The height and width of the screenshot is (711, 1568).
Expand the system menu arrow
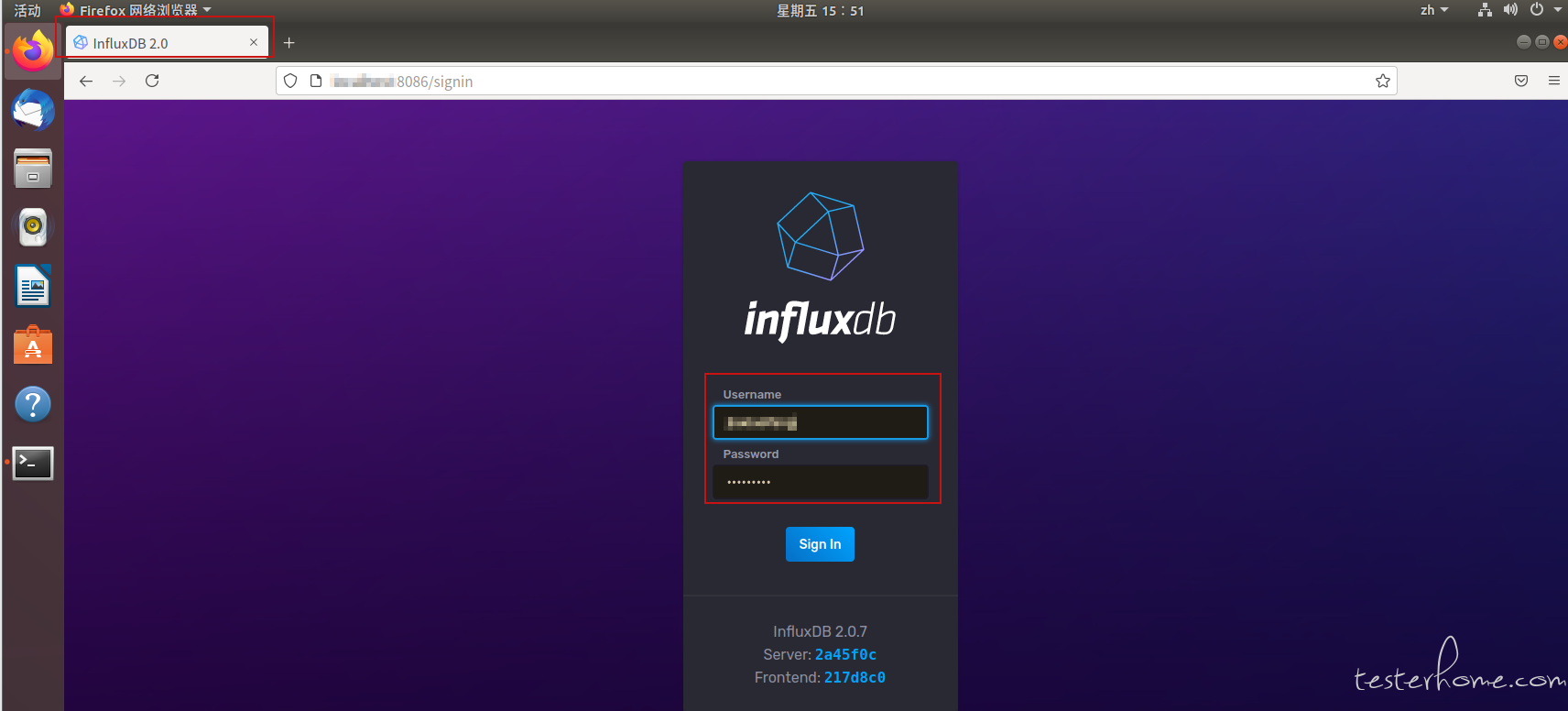[x=1558, y=10]
